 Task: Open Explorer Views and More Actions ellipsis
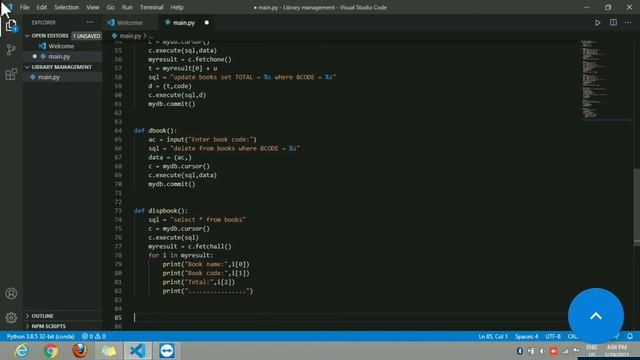tap(90, 22)
